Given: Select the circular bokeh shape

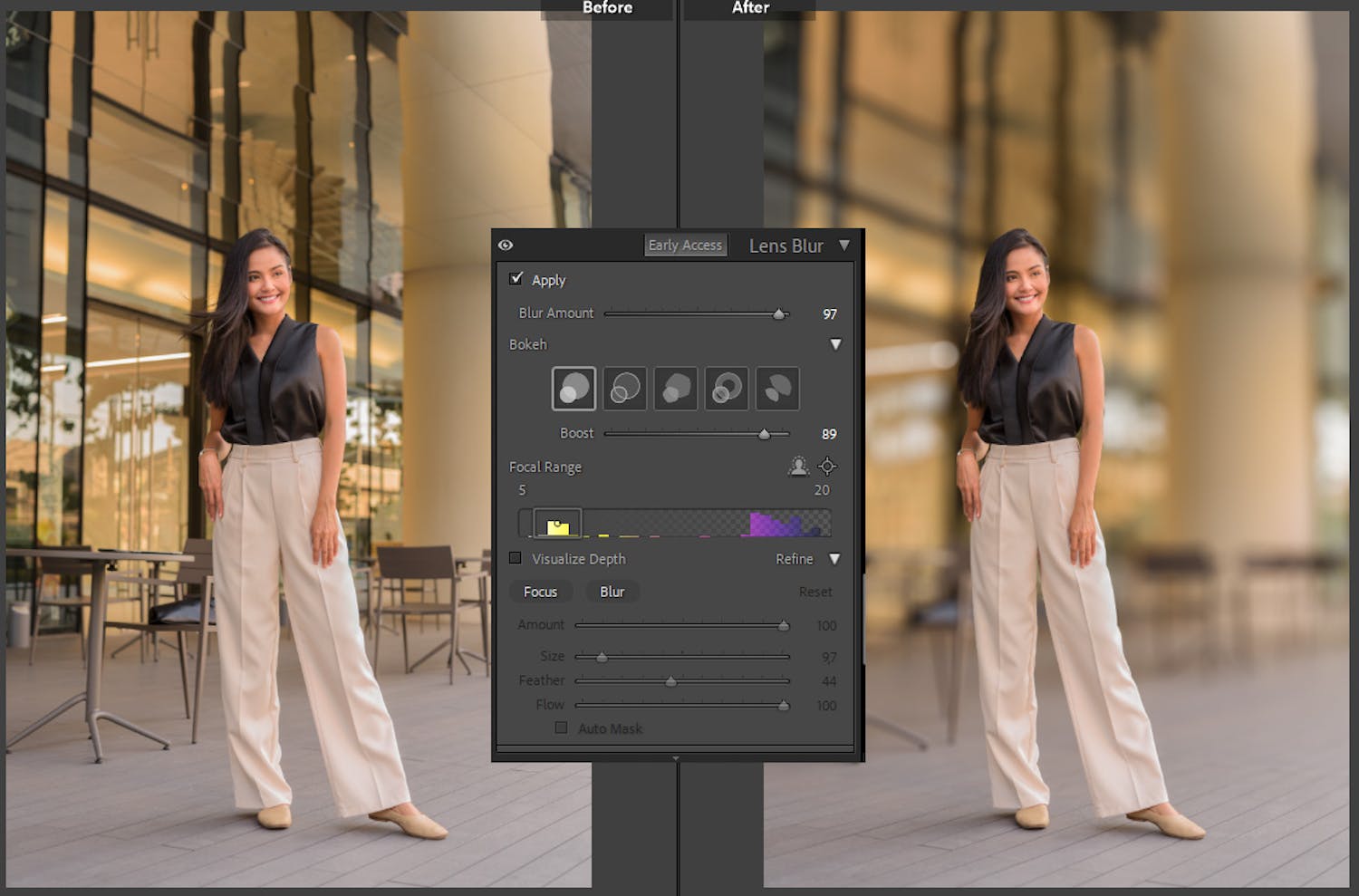Looking at the screenshot, I should 573,388.
